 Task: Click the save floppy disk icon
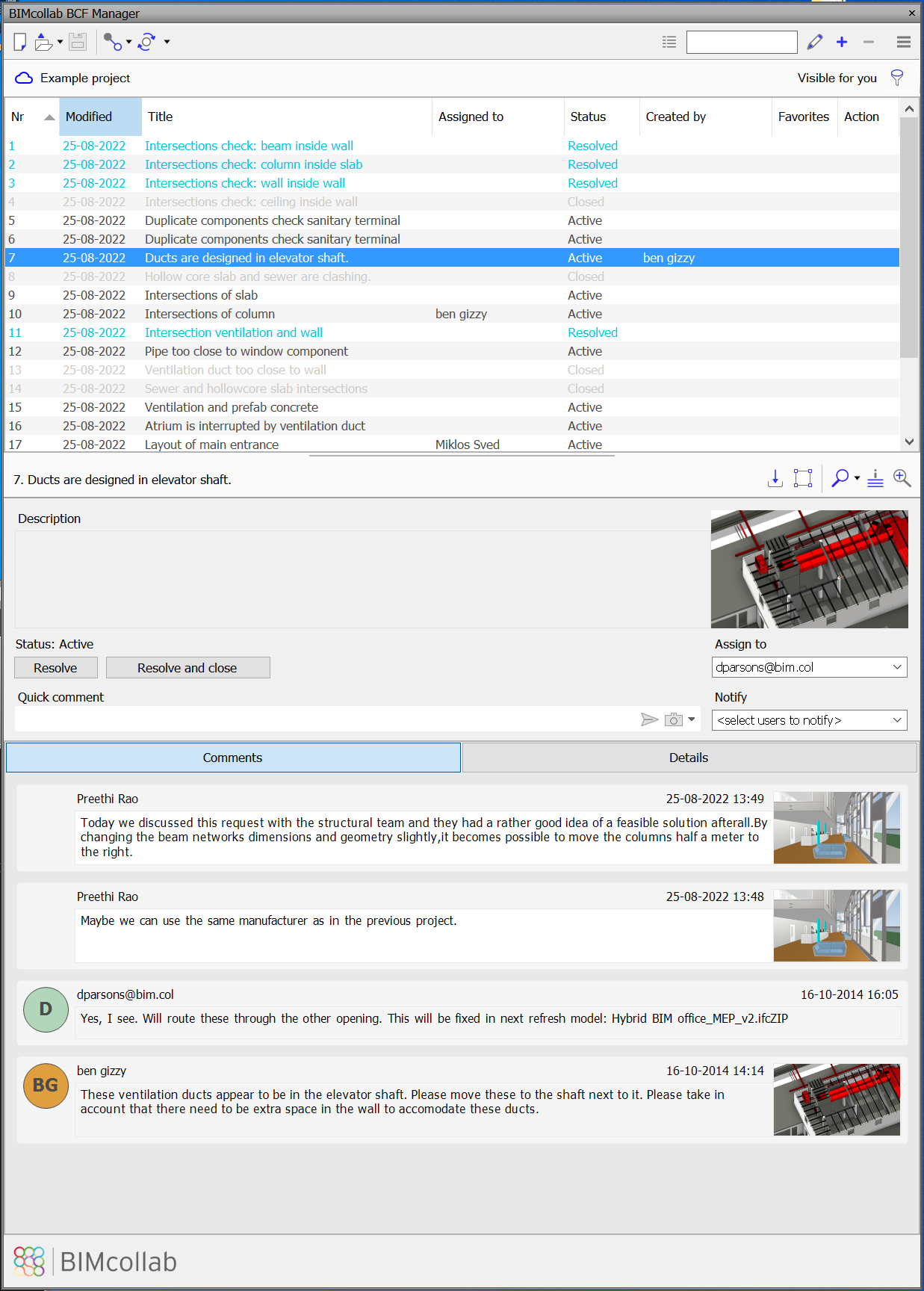pos(78,42)
